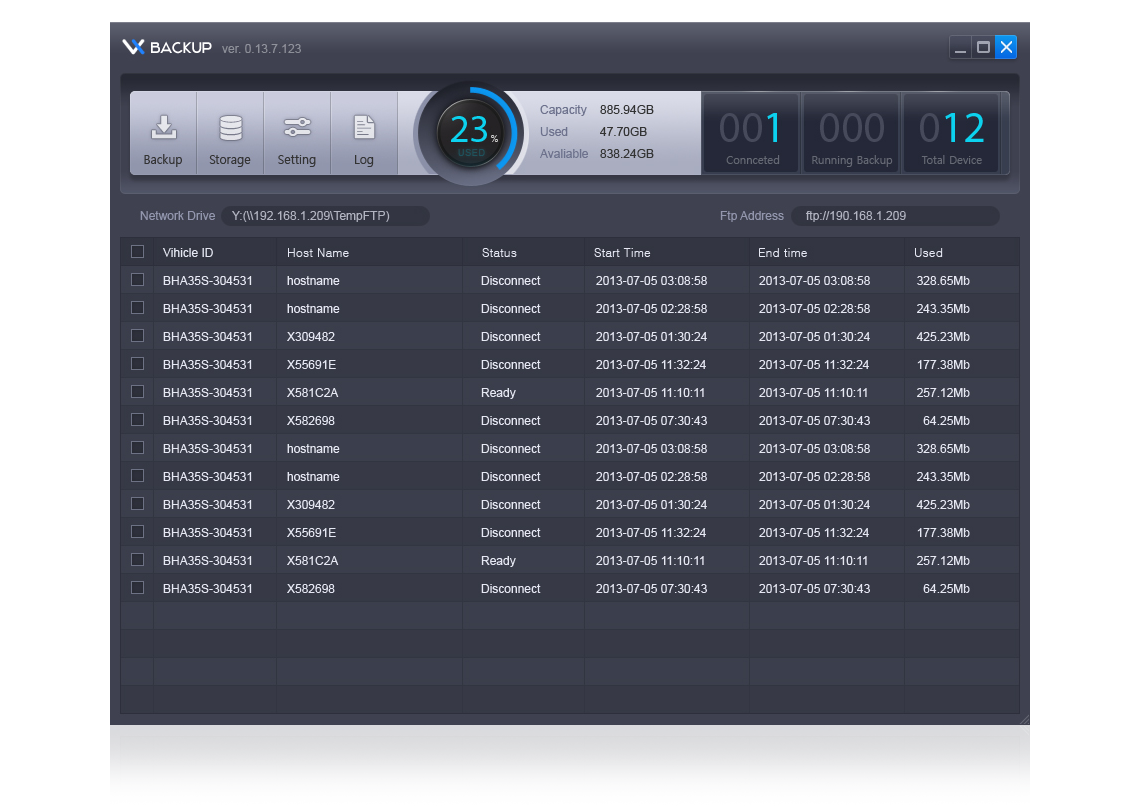Close the VX Backup window

pos(1006,47)
